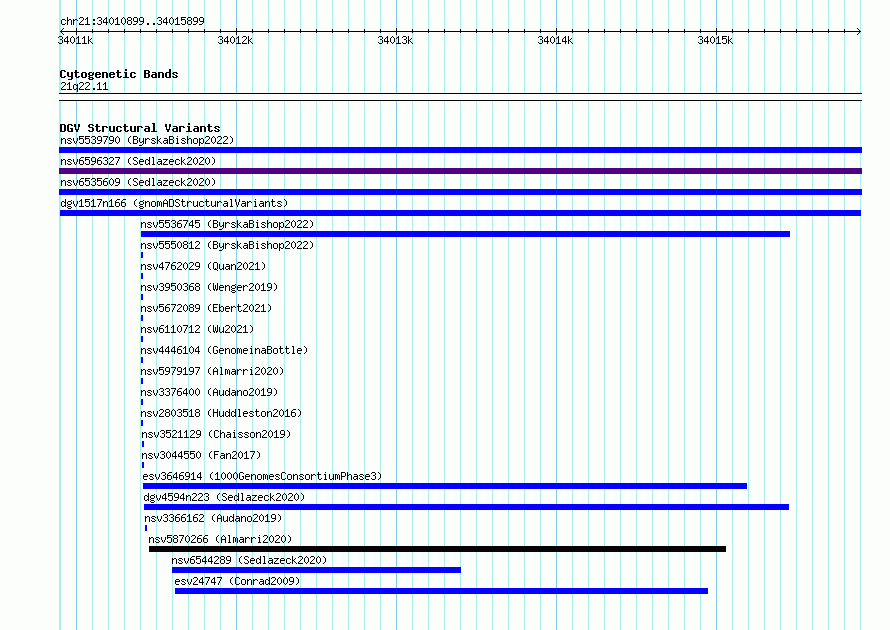
Task: Open the nsv6596327 (Sedlazeck2020) variant label
Action: pyautogui.click(x=138, y=161)
